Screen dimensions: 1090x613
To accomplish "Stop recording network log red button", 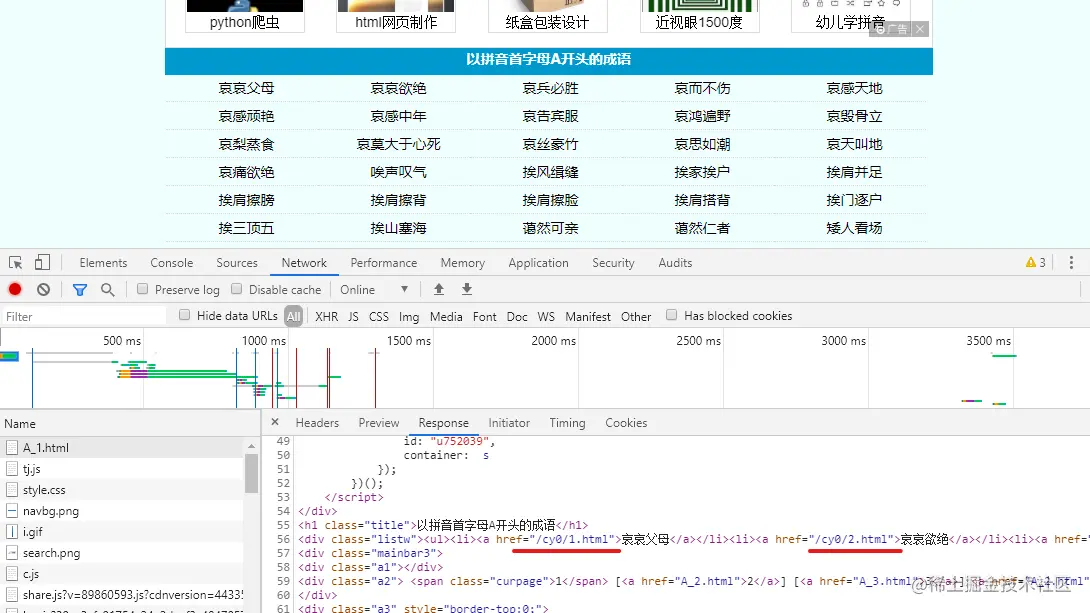I will click(15, 289).
